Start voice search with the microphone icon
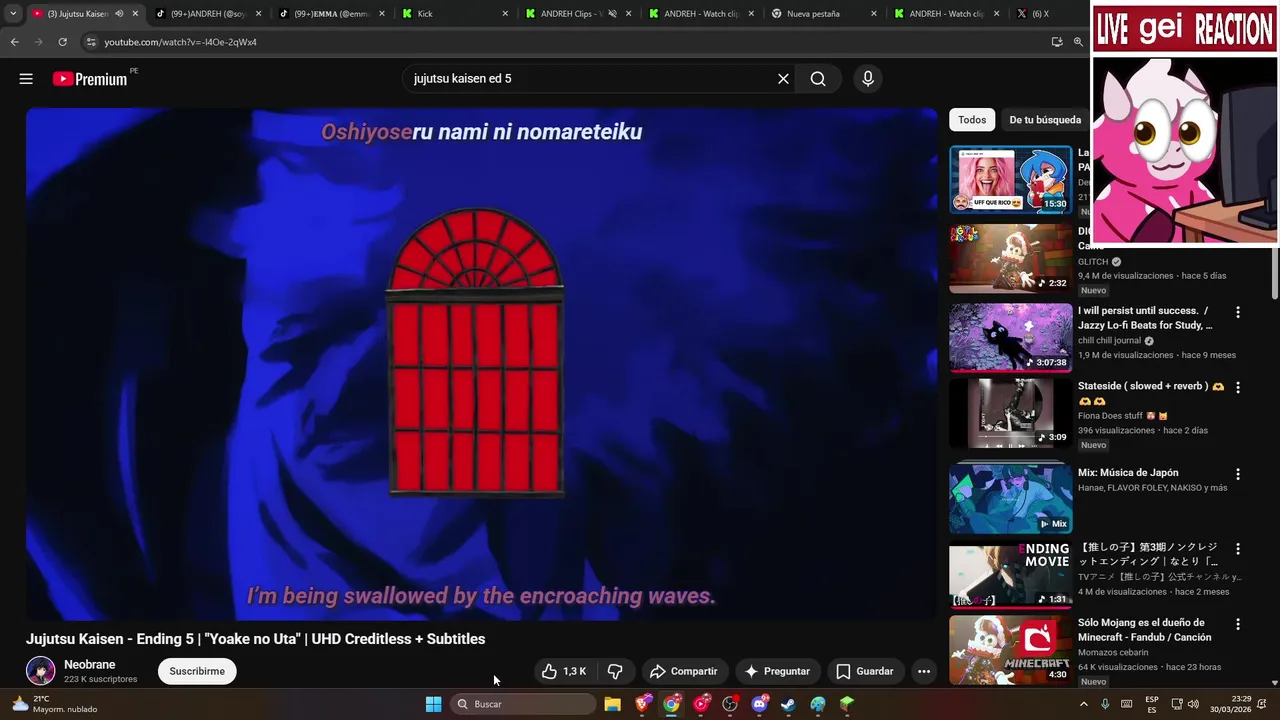Screen dimensions: 1280x720 pos(868,79)
